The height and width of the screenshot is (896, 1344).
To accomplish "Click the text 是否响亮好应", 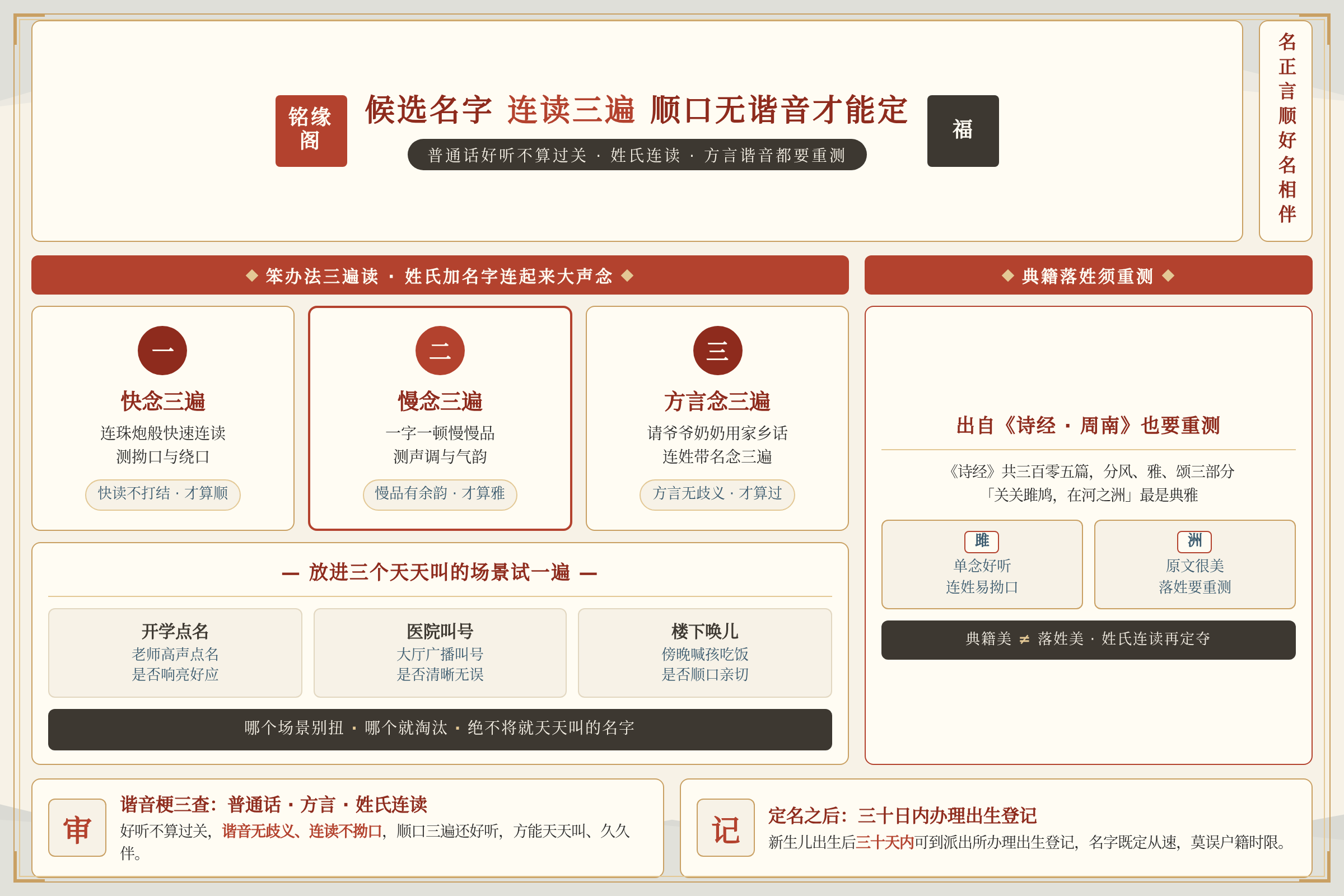I will tap(175, 675).
